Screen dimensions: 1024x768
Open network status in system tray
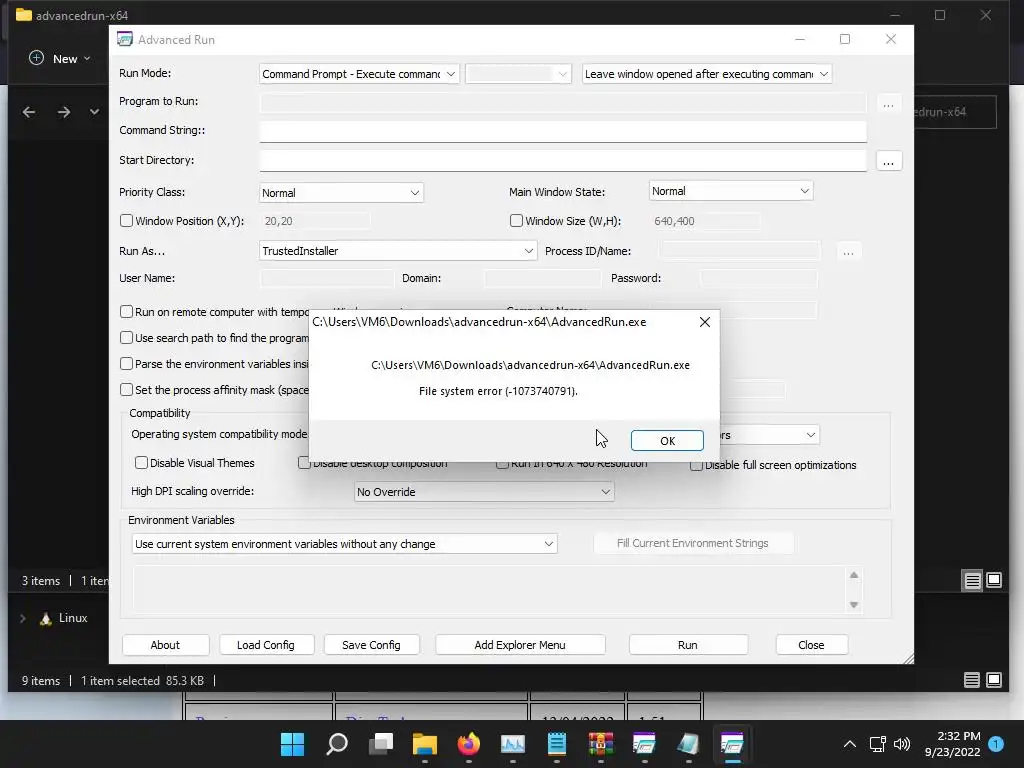(877, 744)
